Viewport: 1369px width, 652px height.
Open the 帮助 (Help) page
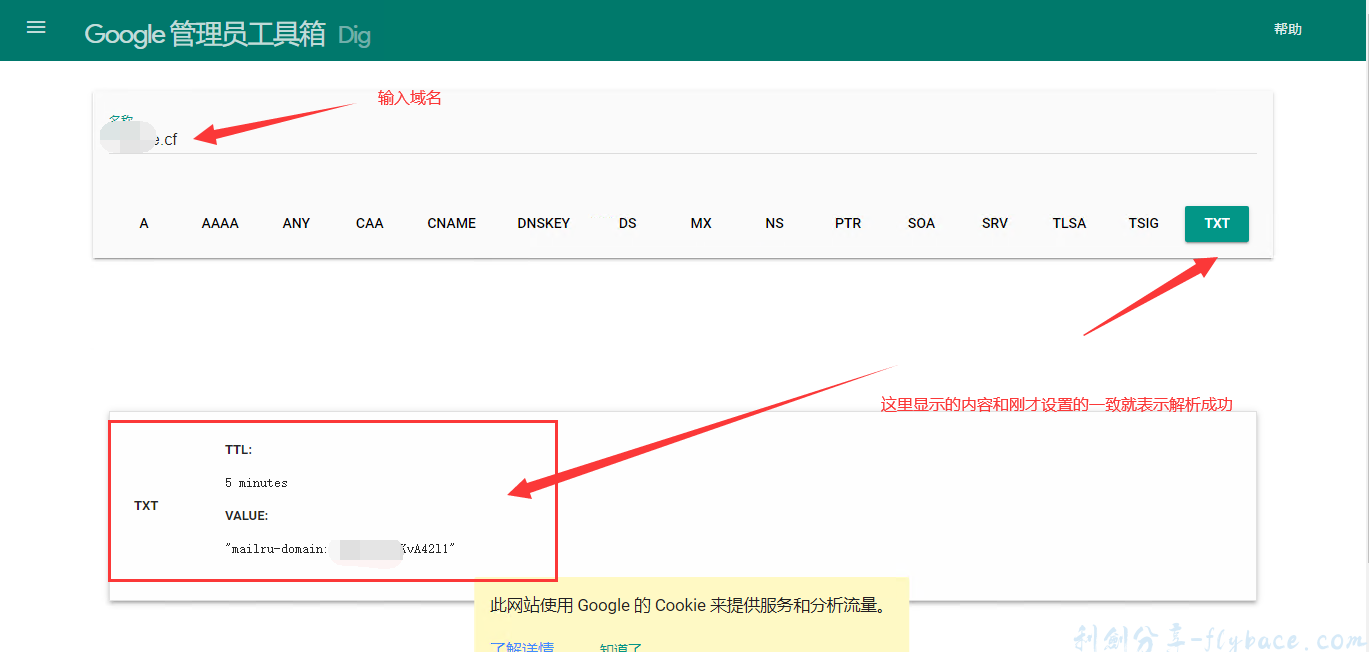[1288, 29]
